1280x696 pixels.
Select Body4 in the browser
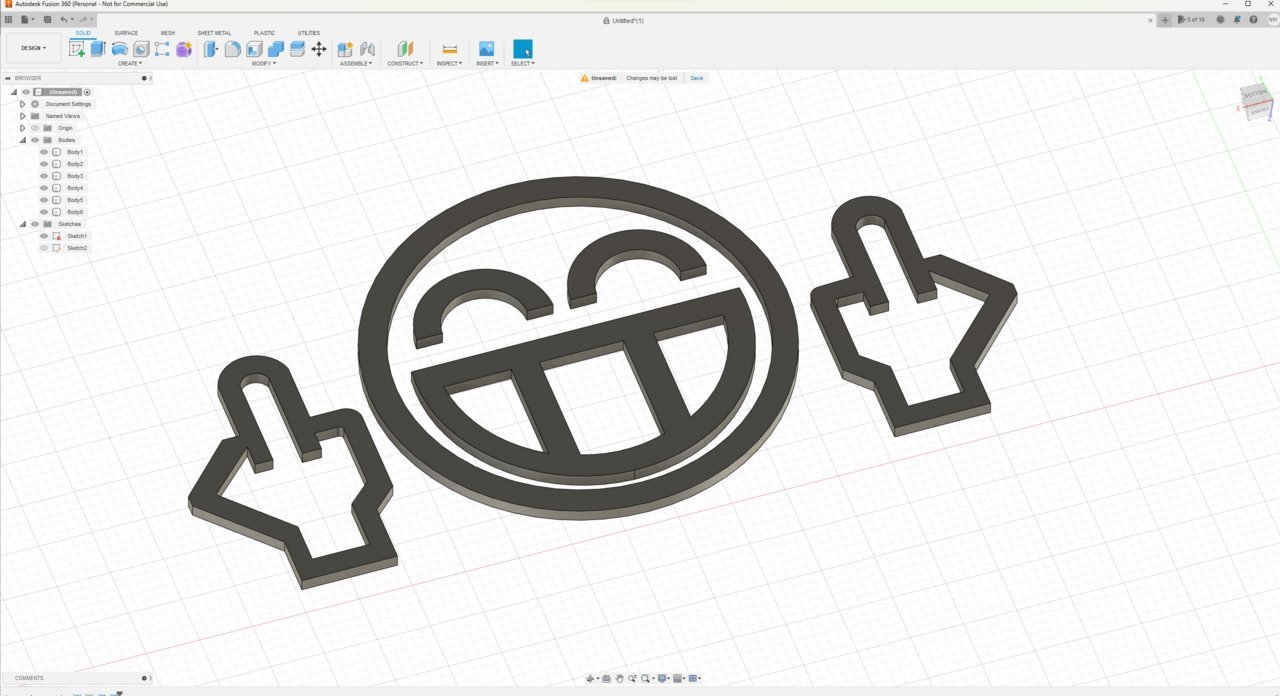(x=75, y=188)
